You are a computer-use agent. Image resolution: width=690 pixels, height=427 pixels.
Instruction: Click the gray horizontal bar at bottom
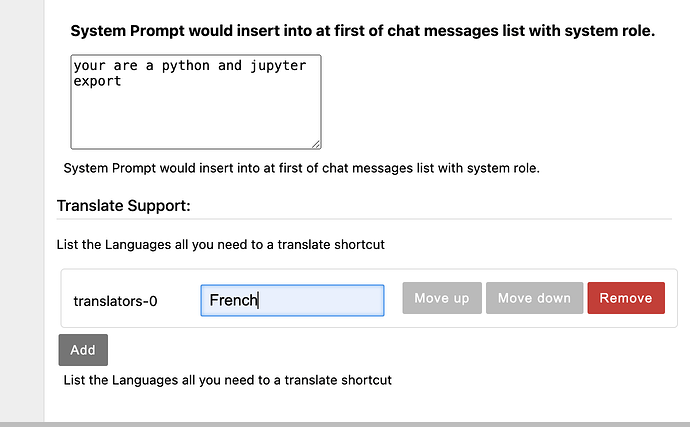[x=345, y=423]
